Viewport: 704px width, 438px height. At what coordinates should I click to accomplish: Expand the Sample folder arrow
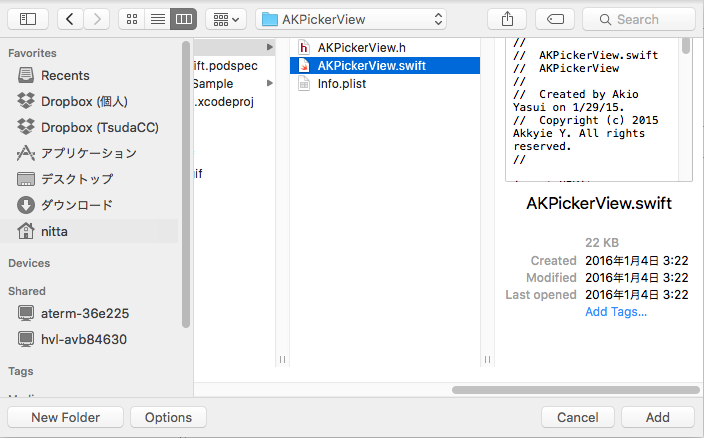tap(269, 84)
